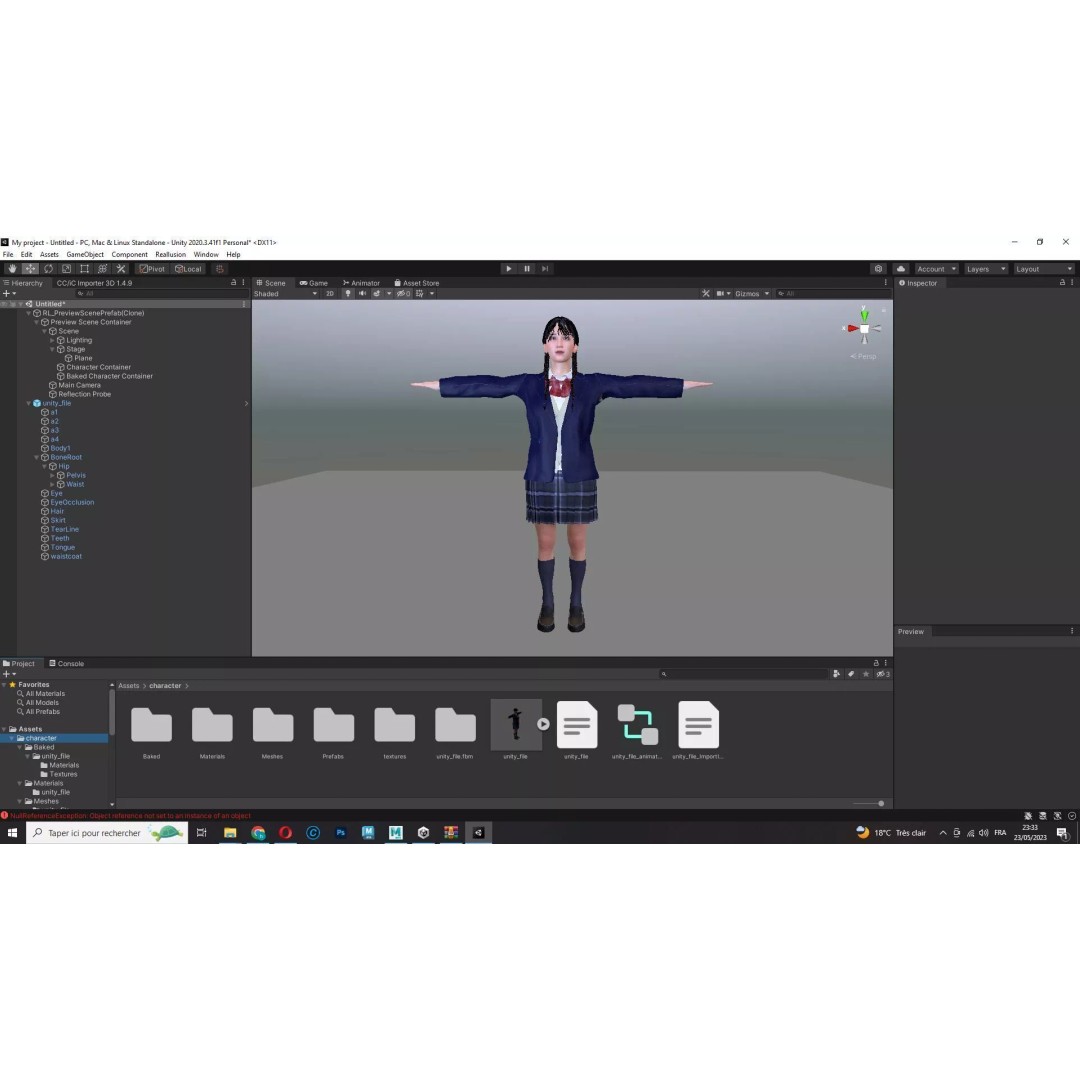Select the Hand tool in the toolbar
Image resolution: width=1080 pixels, height=1080 pixels.
click(x=12, y=269)
